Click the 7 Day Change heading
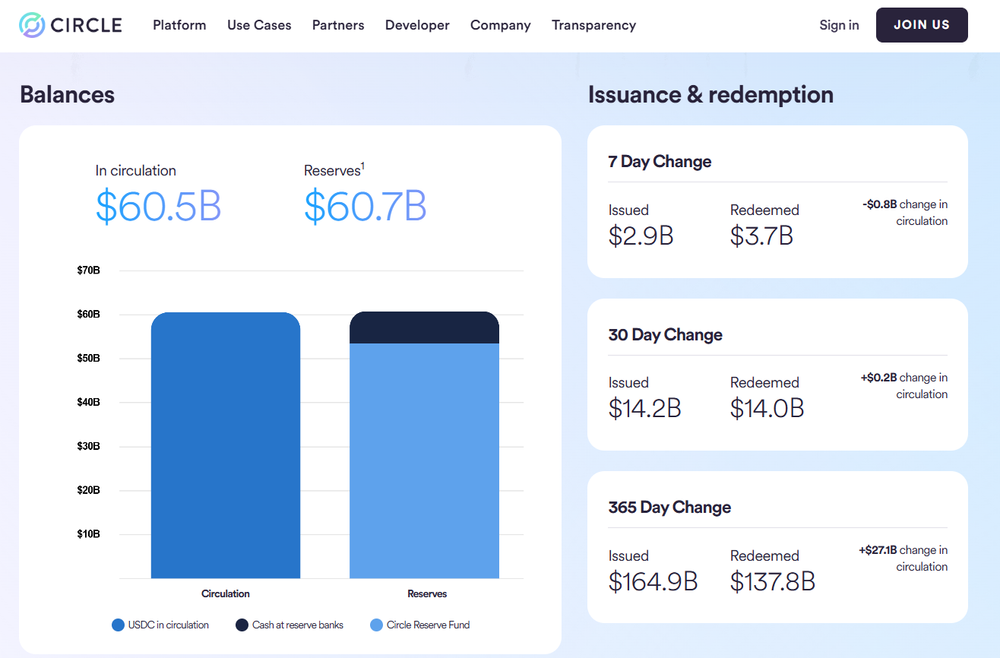 click(659, 161)
